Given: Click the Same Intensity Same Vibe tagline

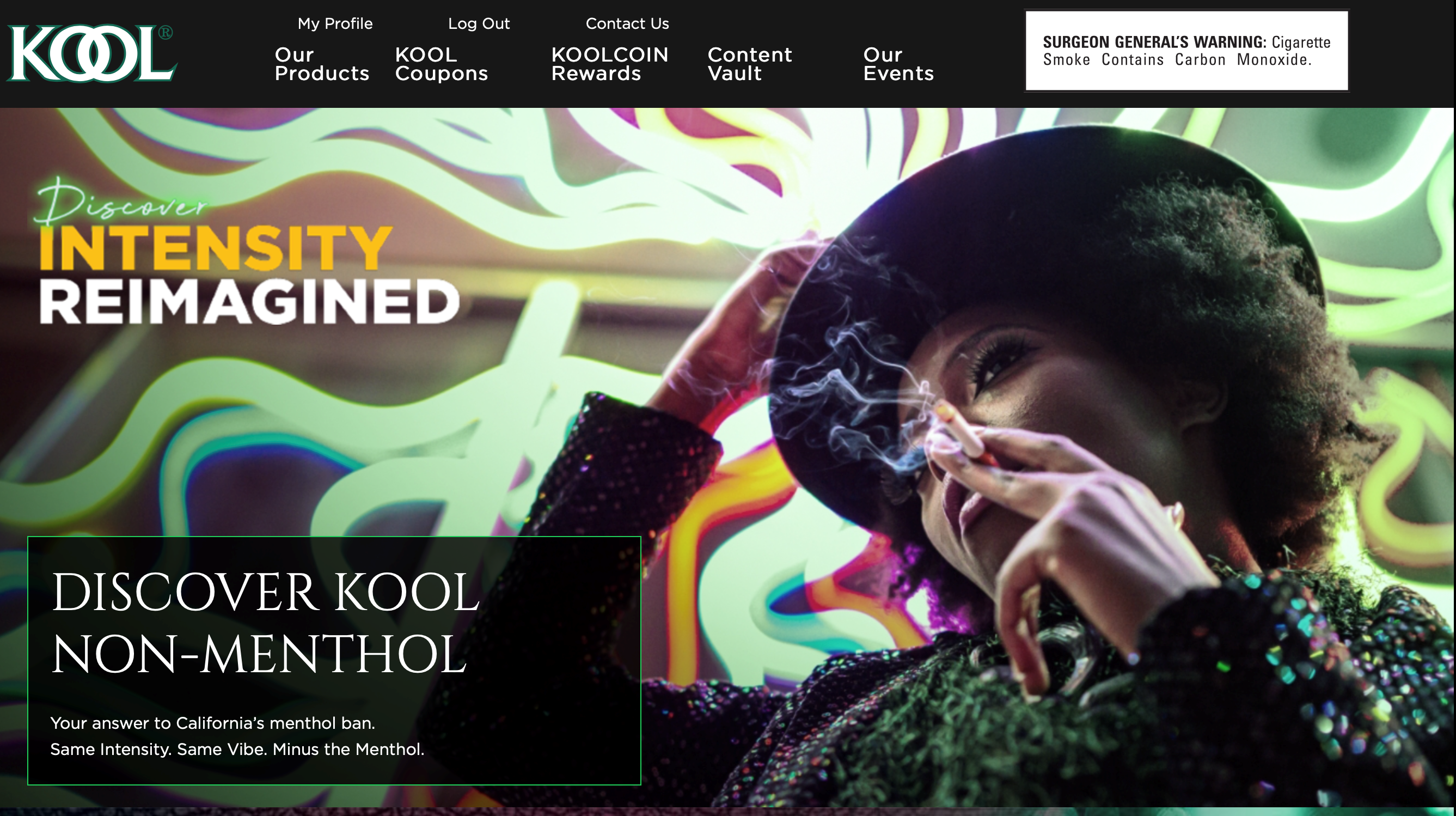Looking at the screenshot, I should (x=237, y=750).
